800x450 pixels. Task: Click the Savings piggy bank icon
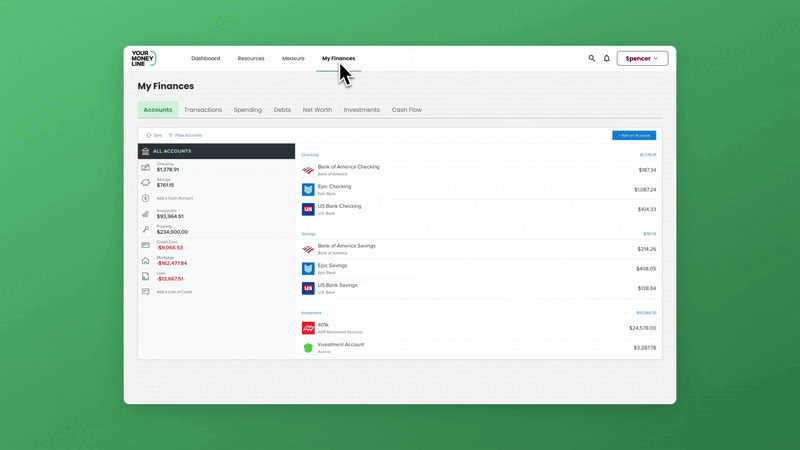(145, 183)
